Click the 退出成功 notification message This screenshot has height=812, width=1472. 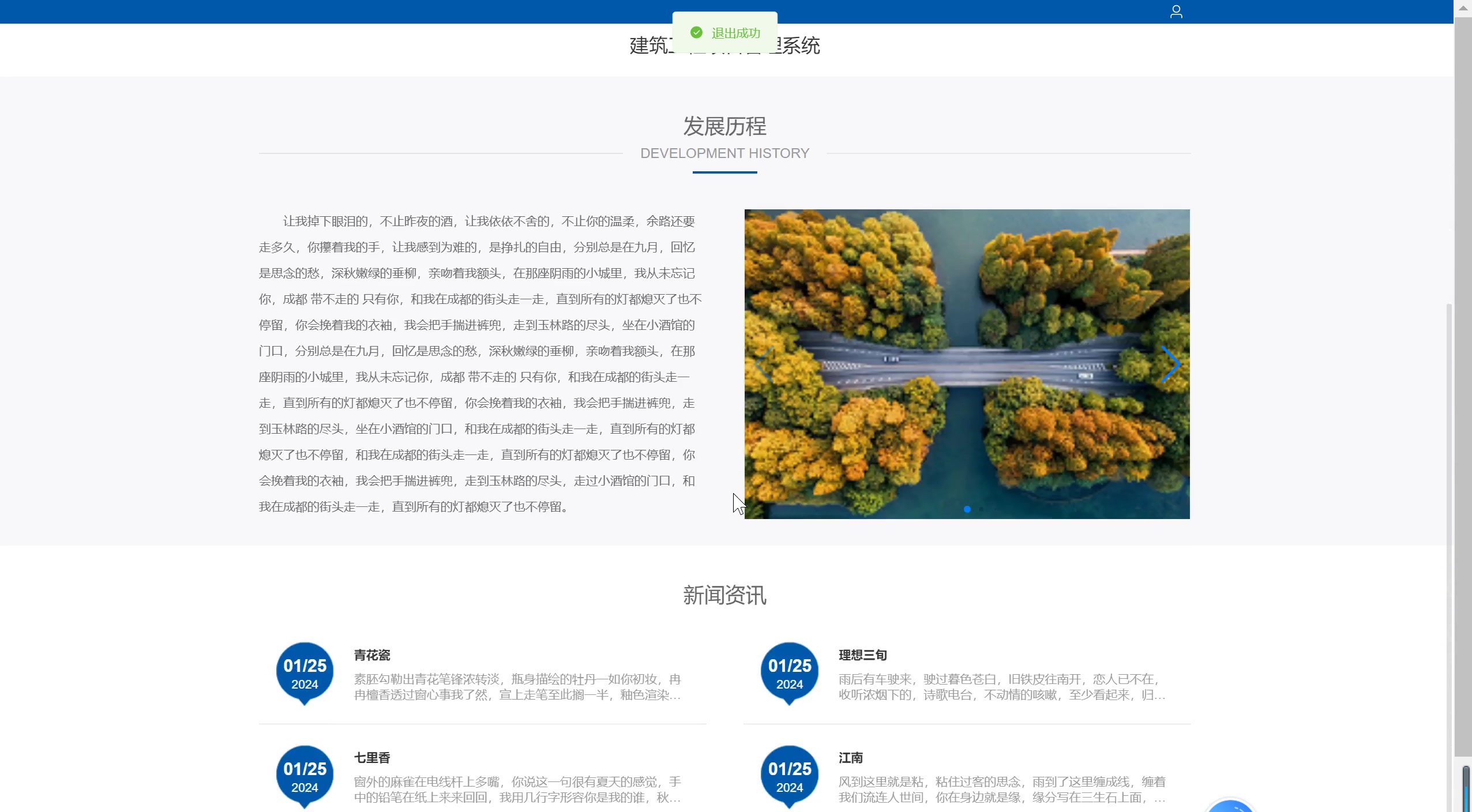(x=735, y=33)
